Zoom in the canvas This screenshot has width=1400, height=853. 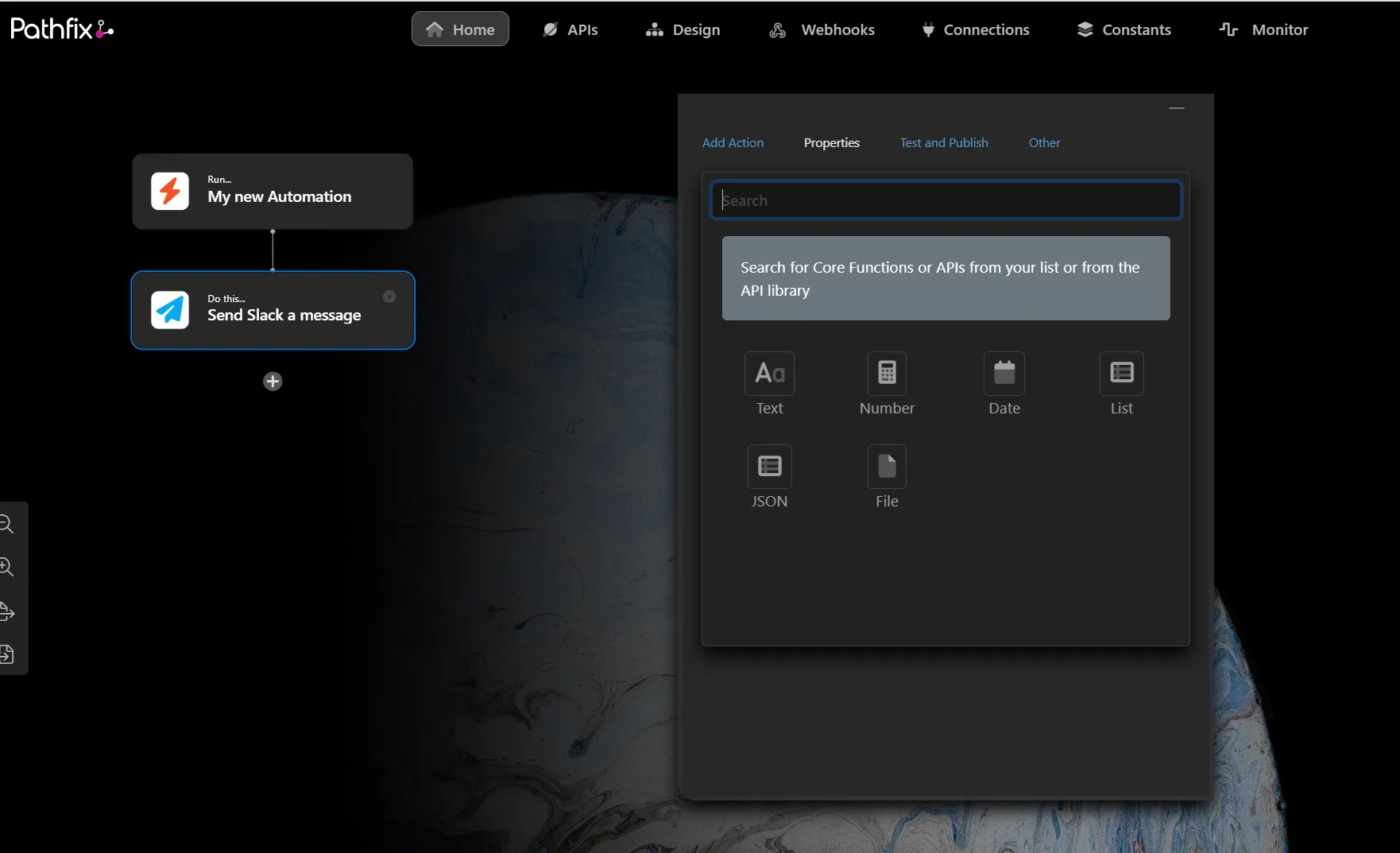pyautogui.click(x=7, y=567)
